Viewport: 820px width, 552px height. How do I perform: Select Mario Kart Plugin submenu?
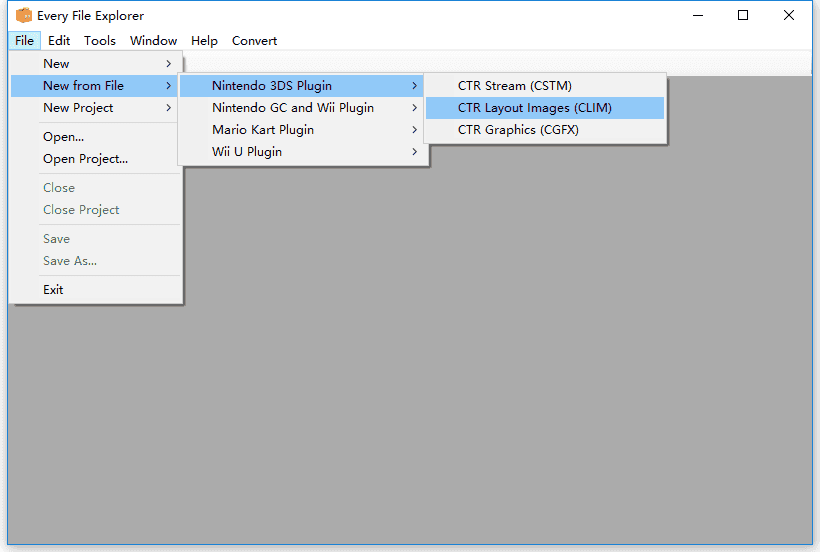click(303, 130)
